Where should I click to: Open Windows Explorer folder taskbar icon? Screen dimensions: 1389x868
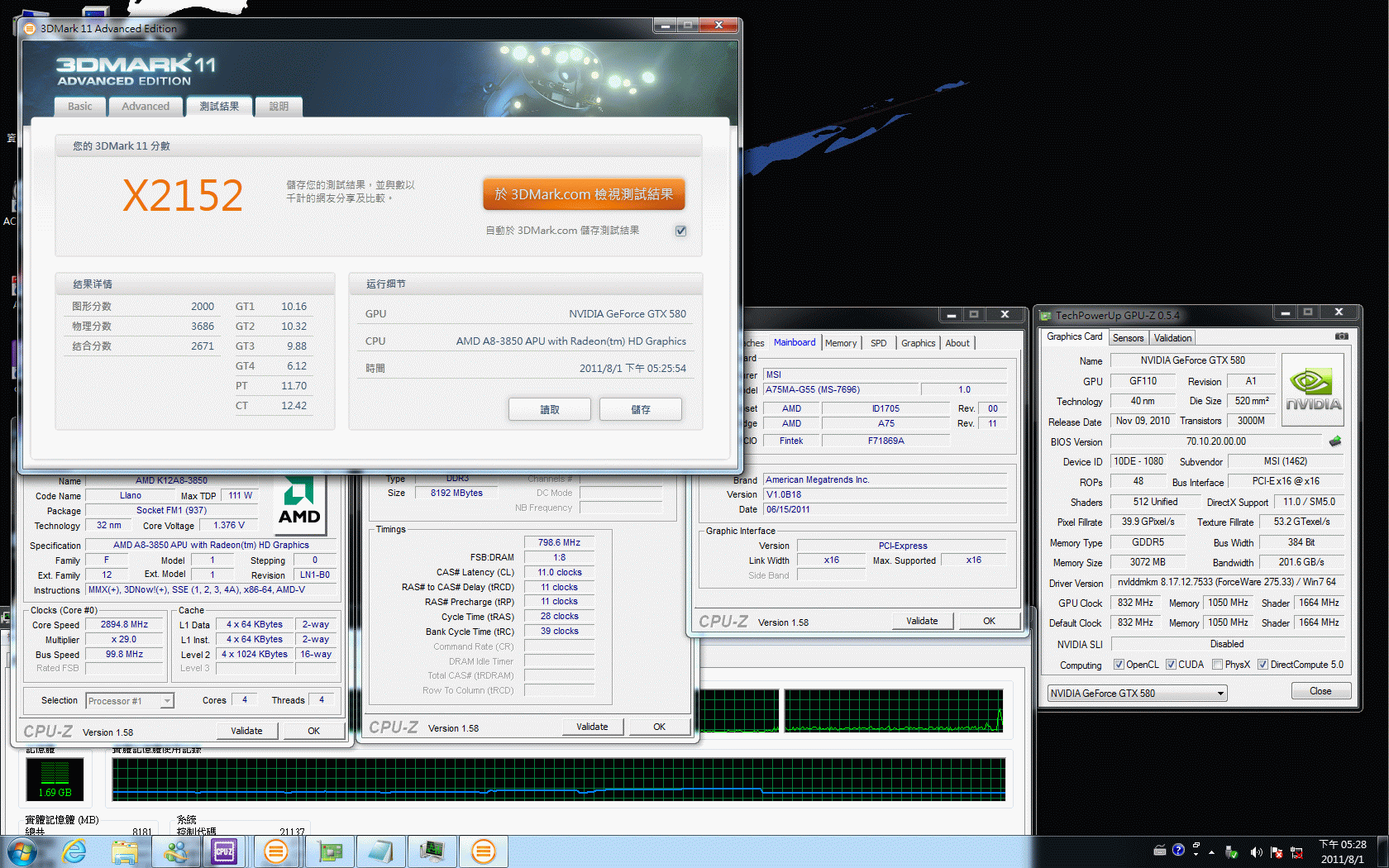[125, 851]
